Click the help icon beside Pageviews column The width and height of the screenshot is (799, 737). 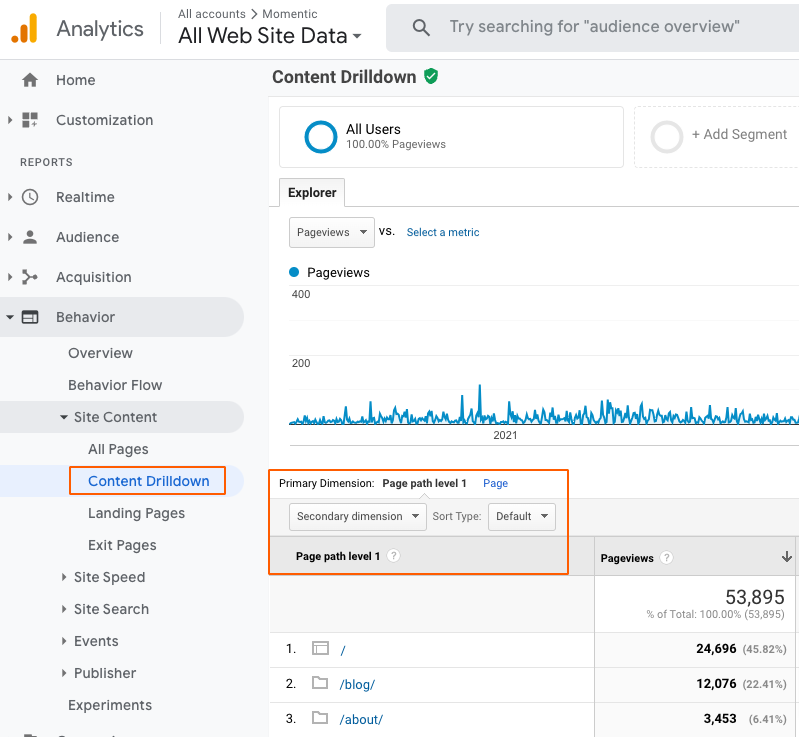(x=667, y=558)
